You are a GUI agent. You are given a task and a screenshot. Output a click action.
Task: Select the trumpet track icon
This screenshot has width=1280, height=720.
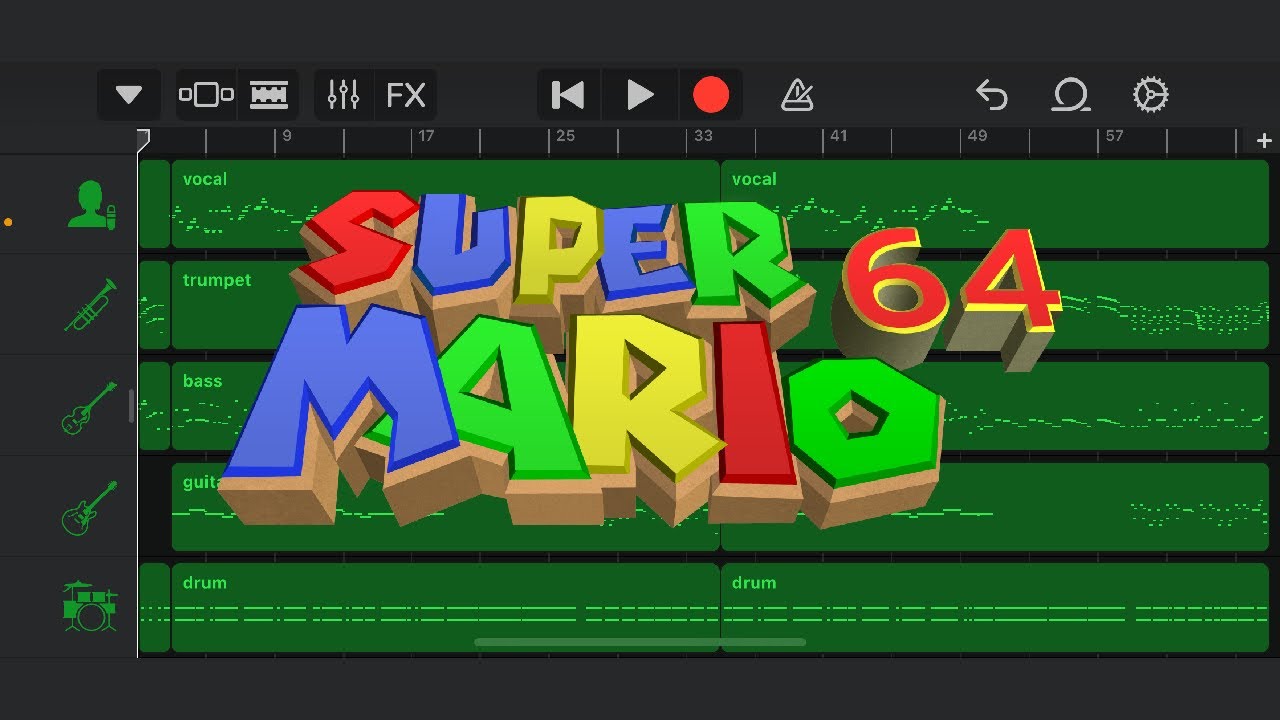click(x=91, y=305)
